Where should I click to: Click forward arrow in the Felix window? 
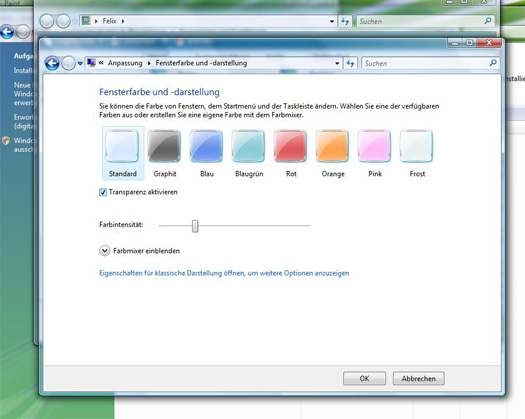(63, 22)
